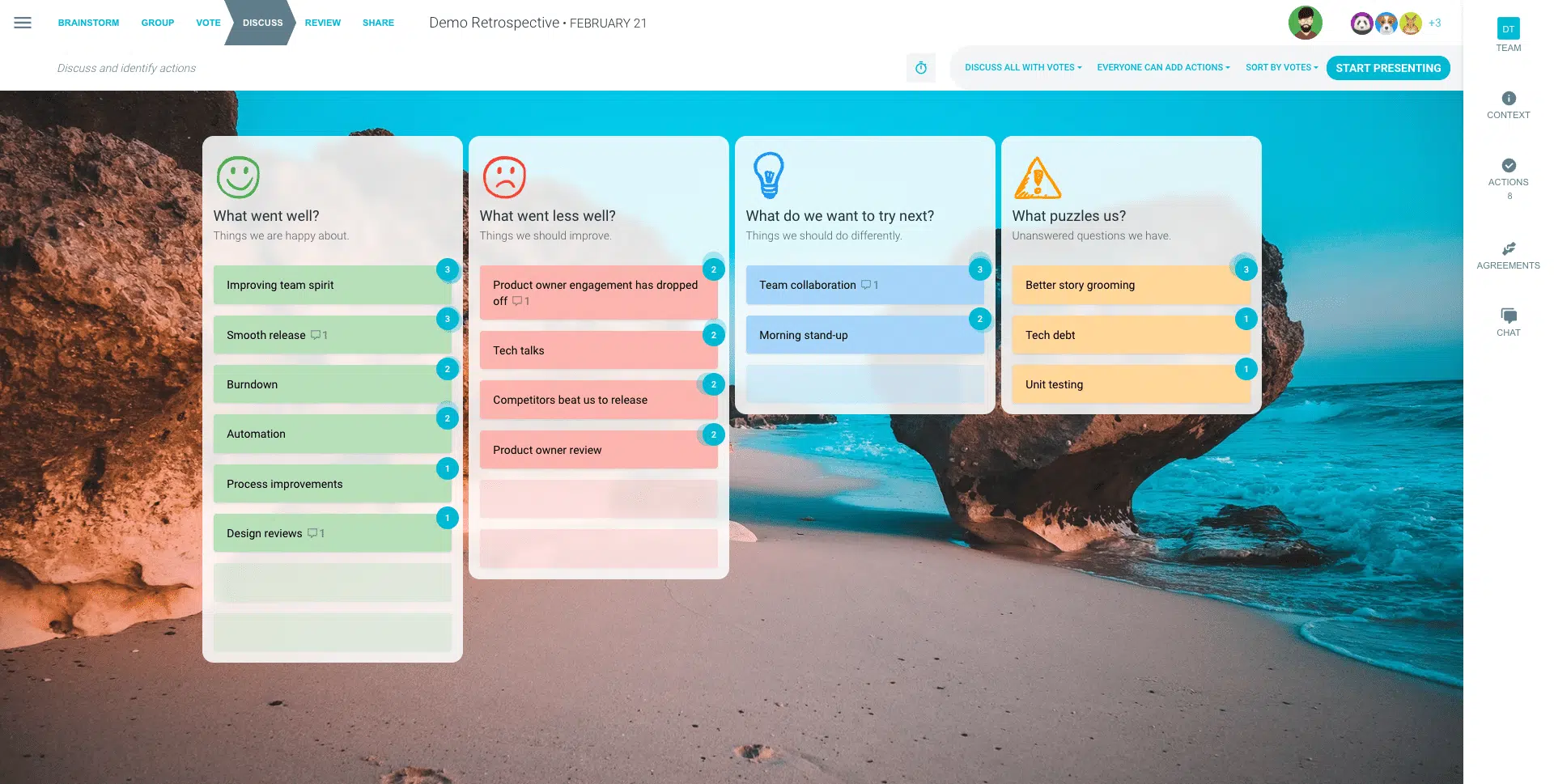Expand Discuss All With Votes dropdown

coord(1023,68)
